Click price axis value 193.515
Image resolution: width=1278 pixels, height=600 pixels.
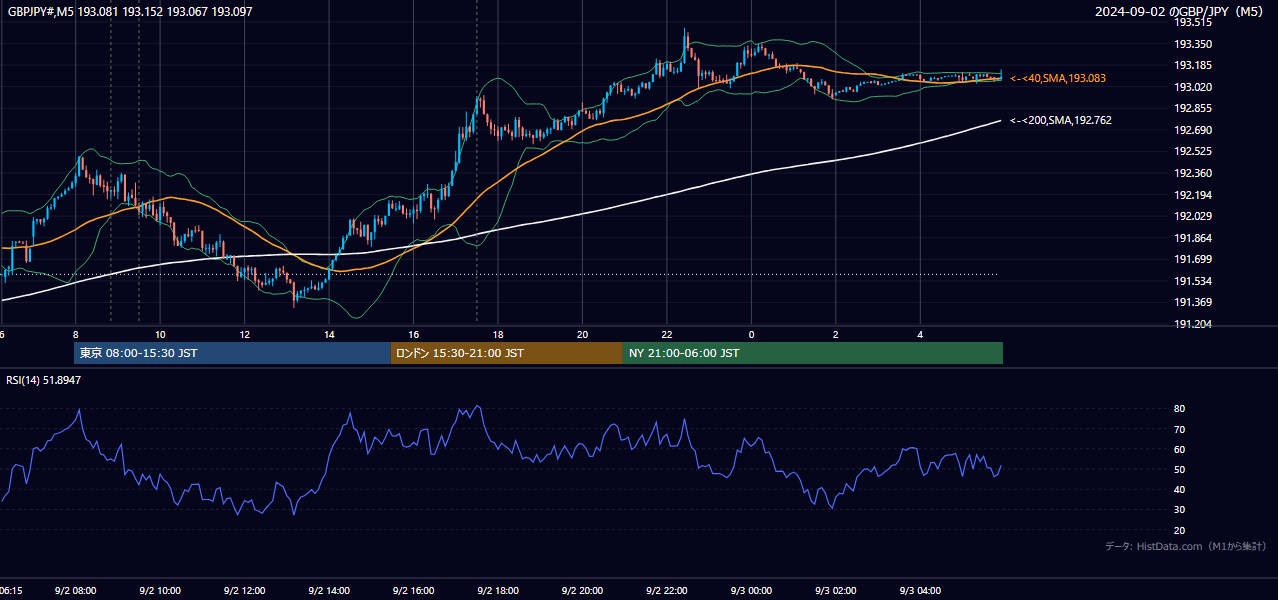1193,22
